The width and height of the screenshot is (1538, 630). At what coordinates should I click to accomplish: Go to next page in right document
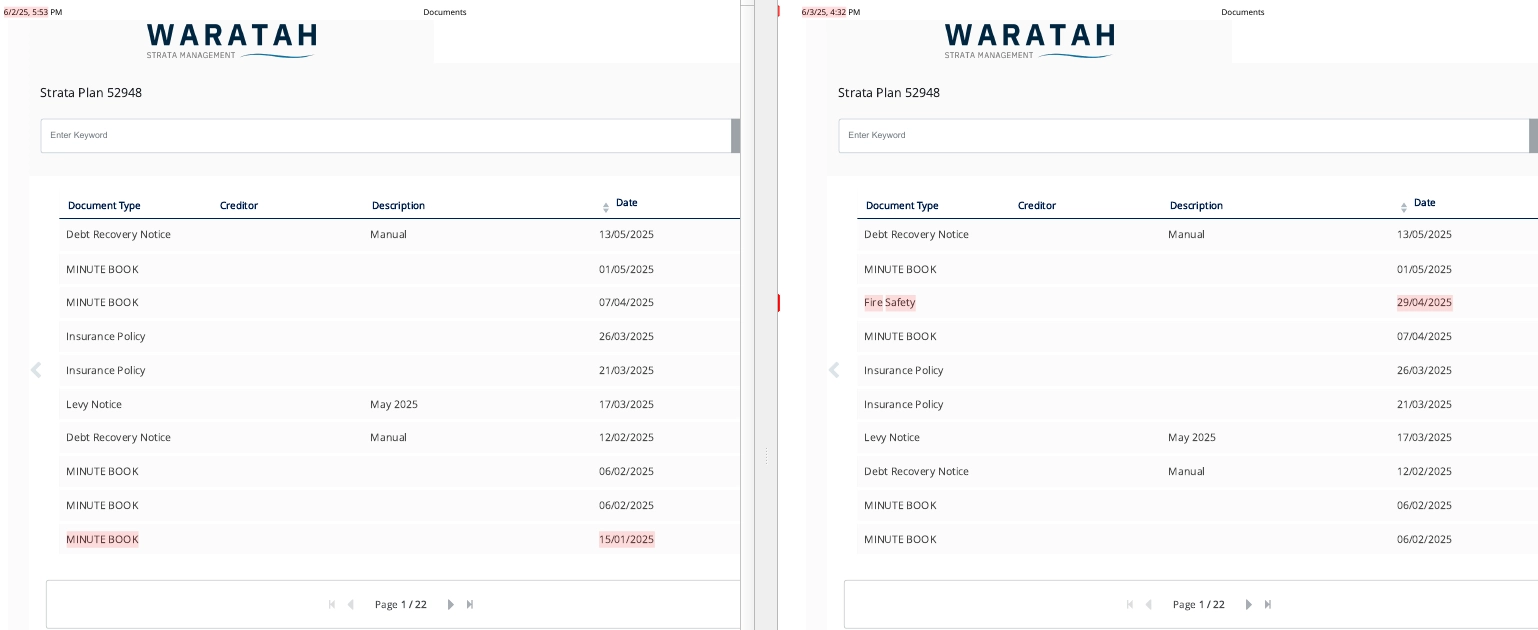pyautogui.click(x=1249, y=605)
